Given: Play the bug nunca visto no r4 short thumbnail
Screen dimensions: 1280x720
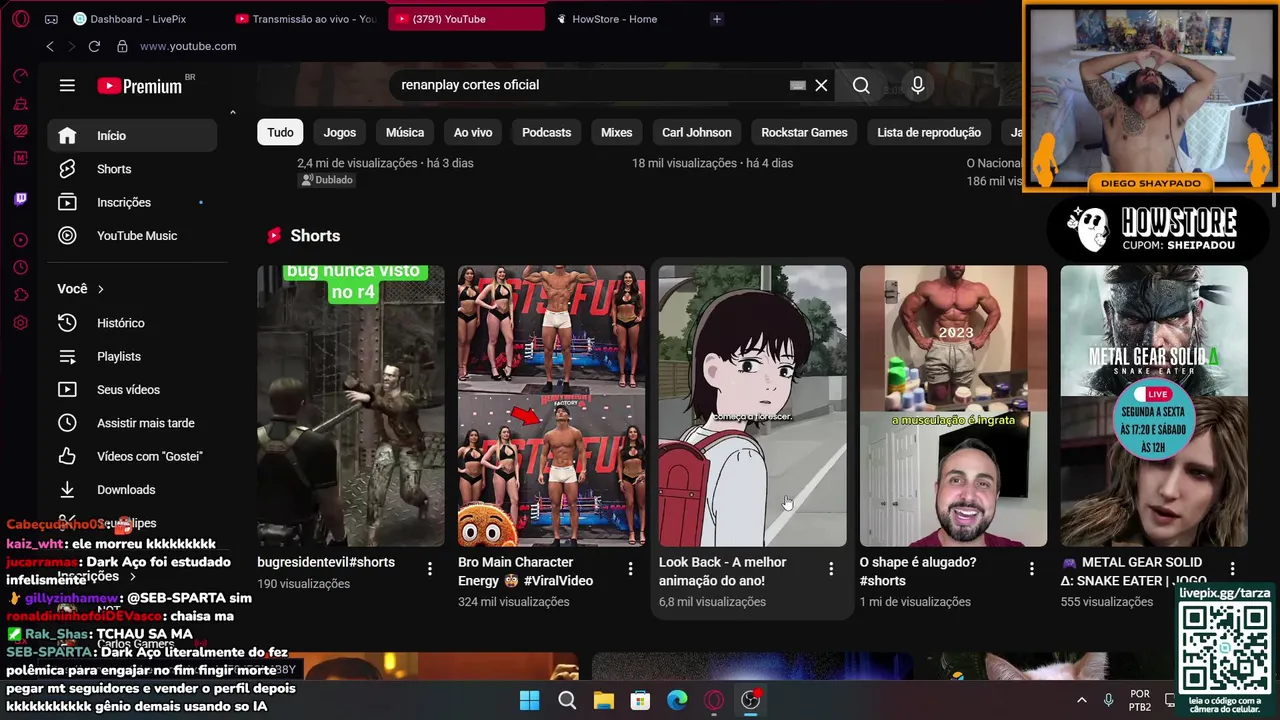Looking at the screenshot, I should [x=351, y=406].
